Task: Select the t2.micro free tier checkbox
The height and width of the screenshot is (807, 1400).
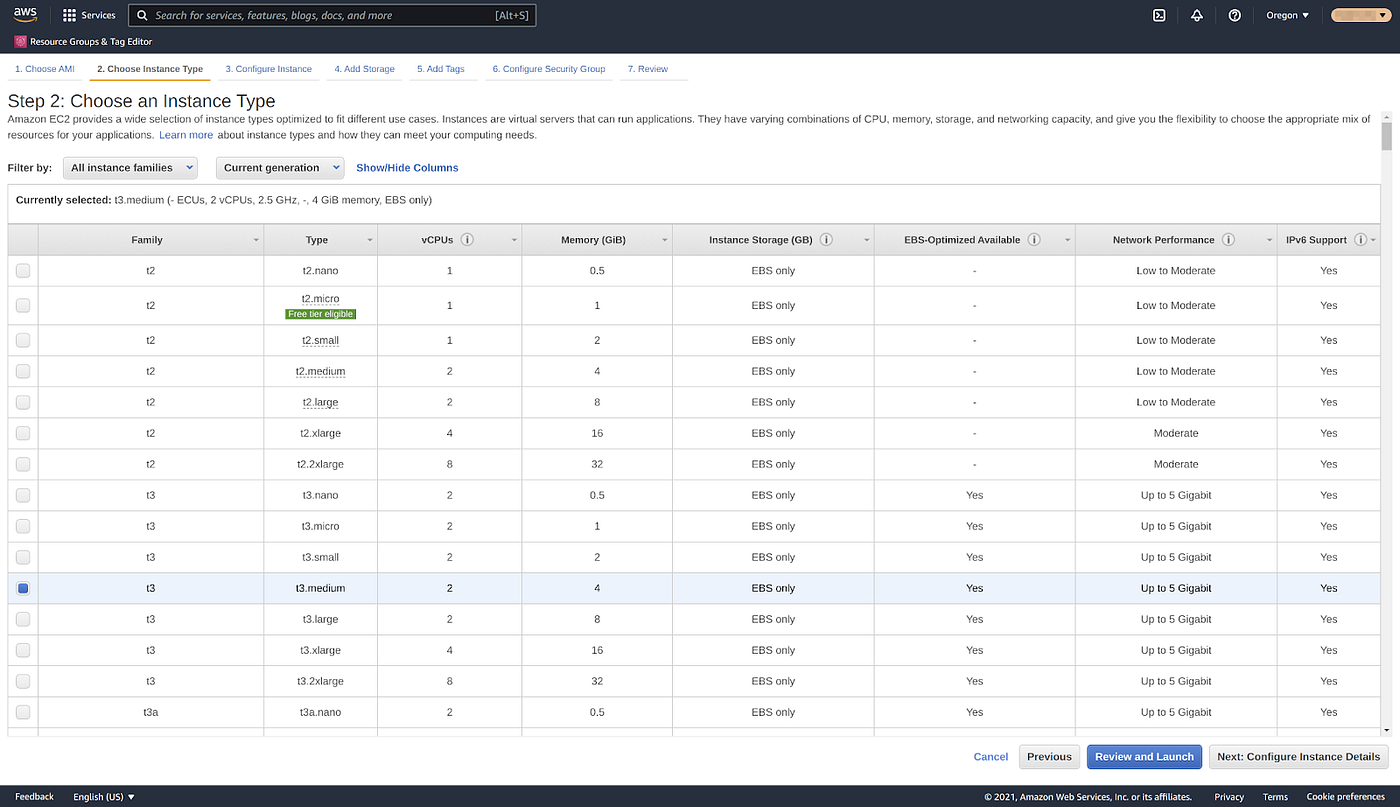Action: click(x=23, y=305)
